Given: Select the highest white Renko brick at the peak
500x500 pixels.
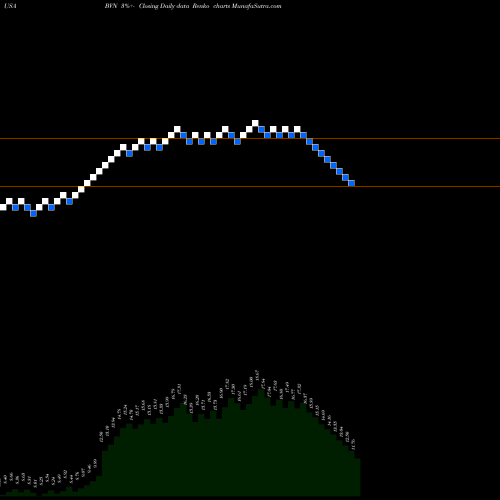Looking at the screenshot, I should click(x=255, y=123).
